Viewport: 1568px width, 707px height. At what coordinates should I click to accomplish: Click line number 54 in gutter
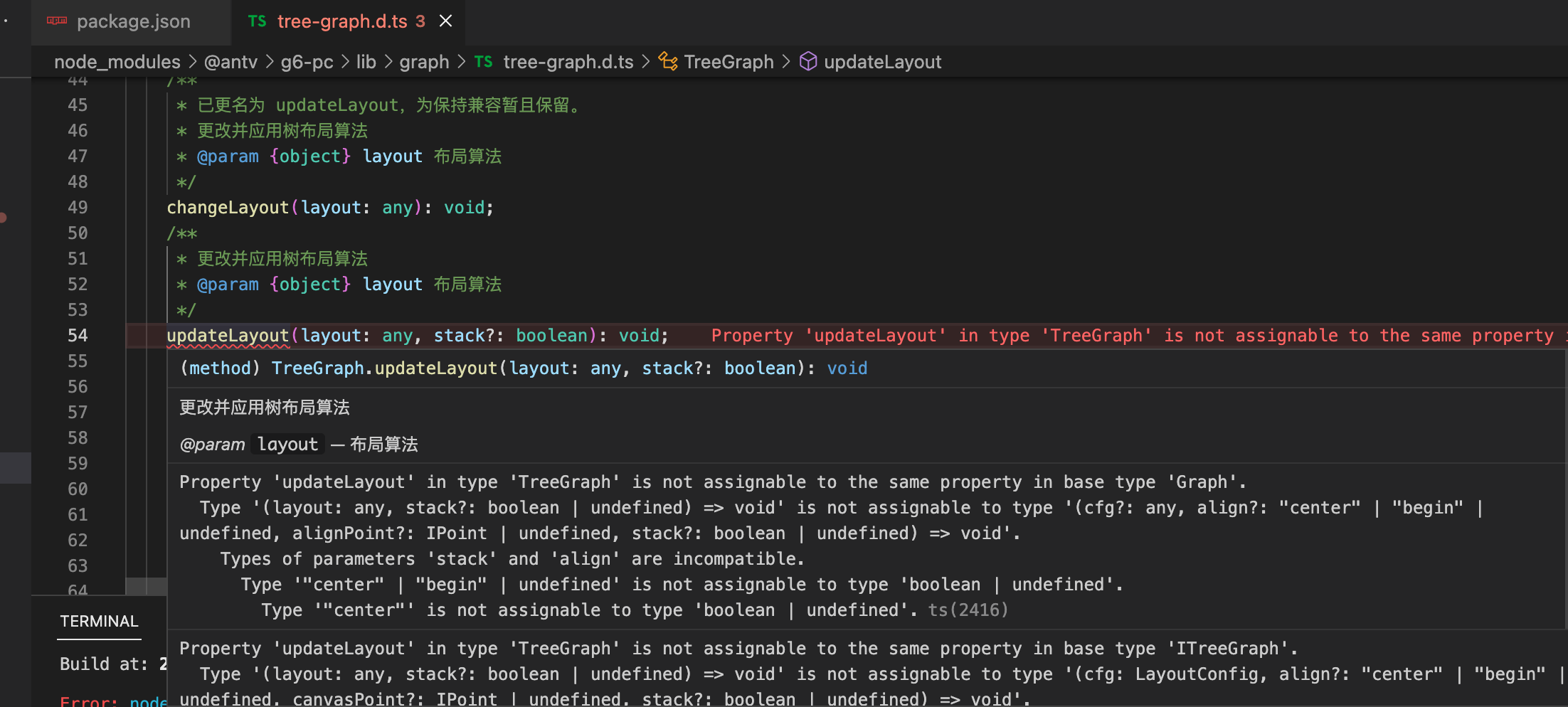78,336
